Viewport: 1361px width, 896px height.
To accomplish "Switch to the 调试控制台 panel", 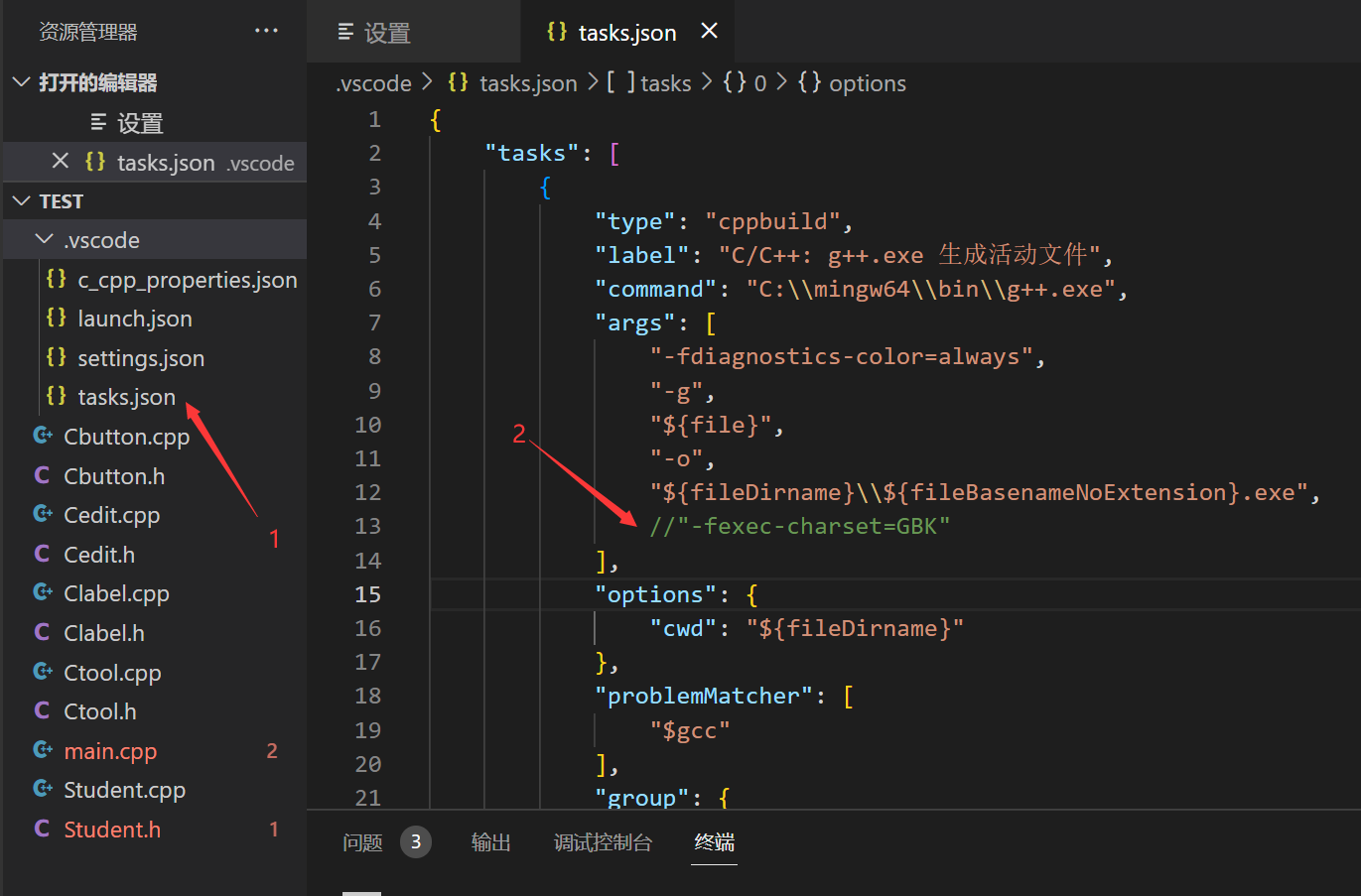I will 604,841.
